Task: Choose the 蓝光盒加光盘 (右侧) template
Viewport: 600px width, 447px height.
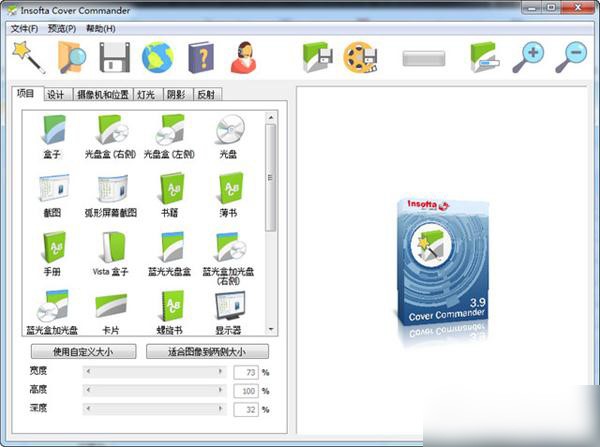Action: [228, 259]
